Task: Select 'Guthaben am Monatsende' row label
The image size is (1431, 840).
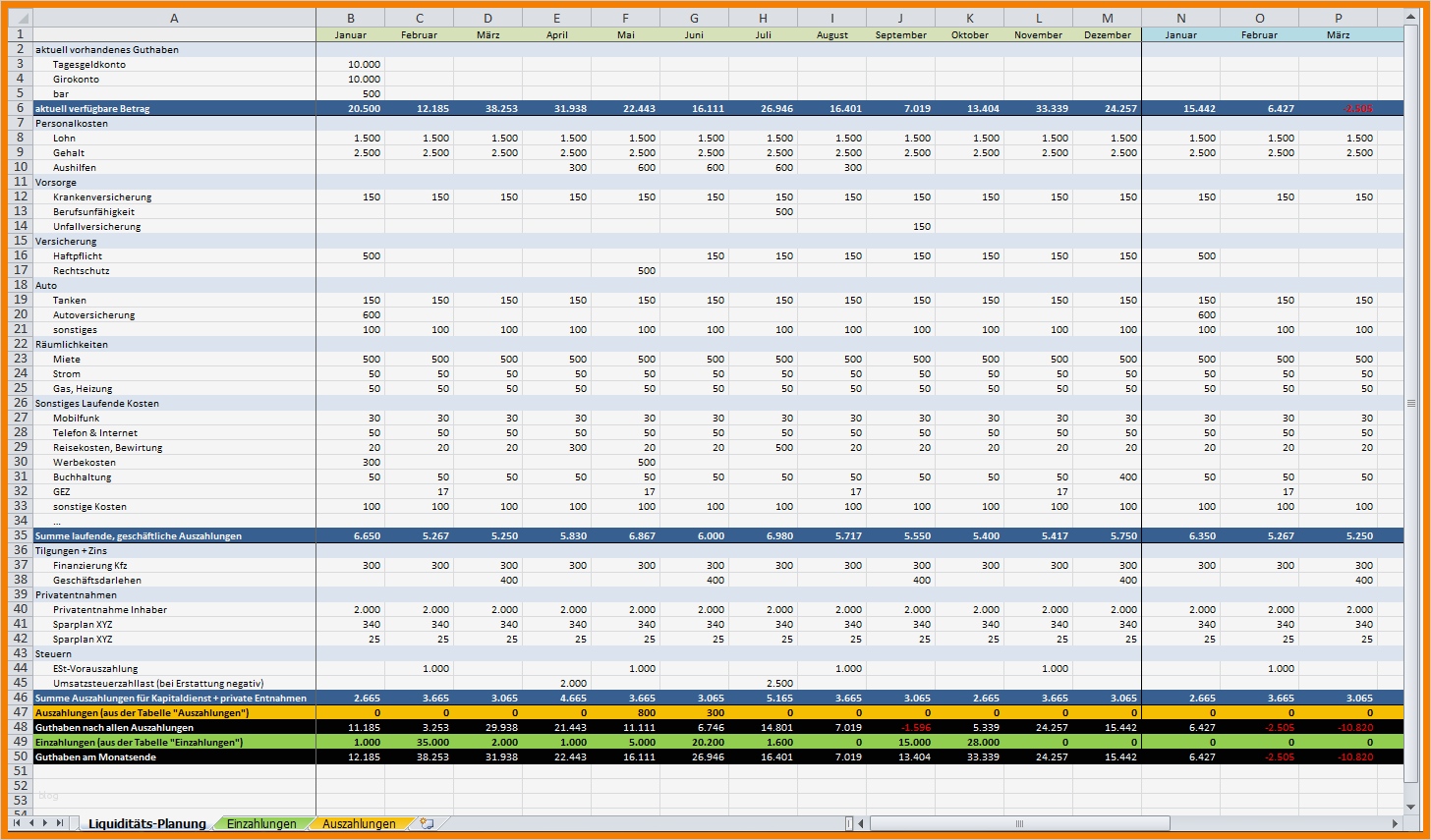Action: 174,756
